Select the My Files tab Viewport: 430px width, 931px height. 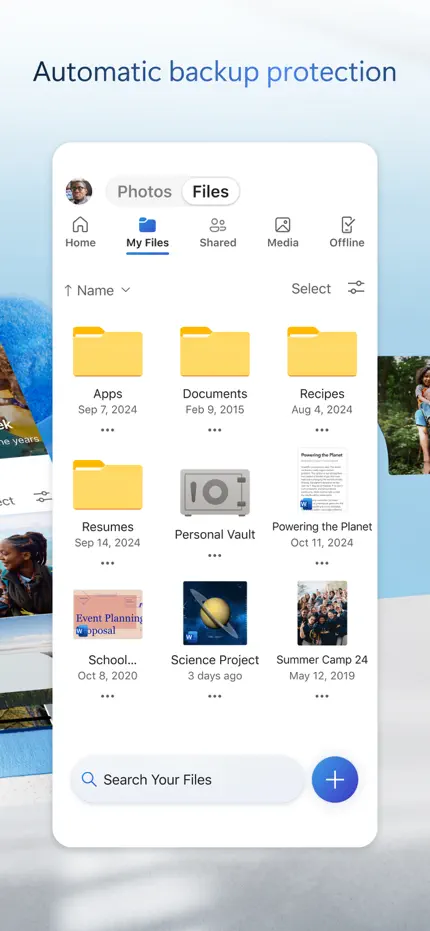(147, 233)
